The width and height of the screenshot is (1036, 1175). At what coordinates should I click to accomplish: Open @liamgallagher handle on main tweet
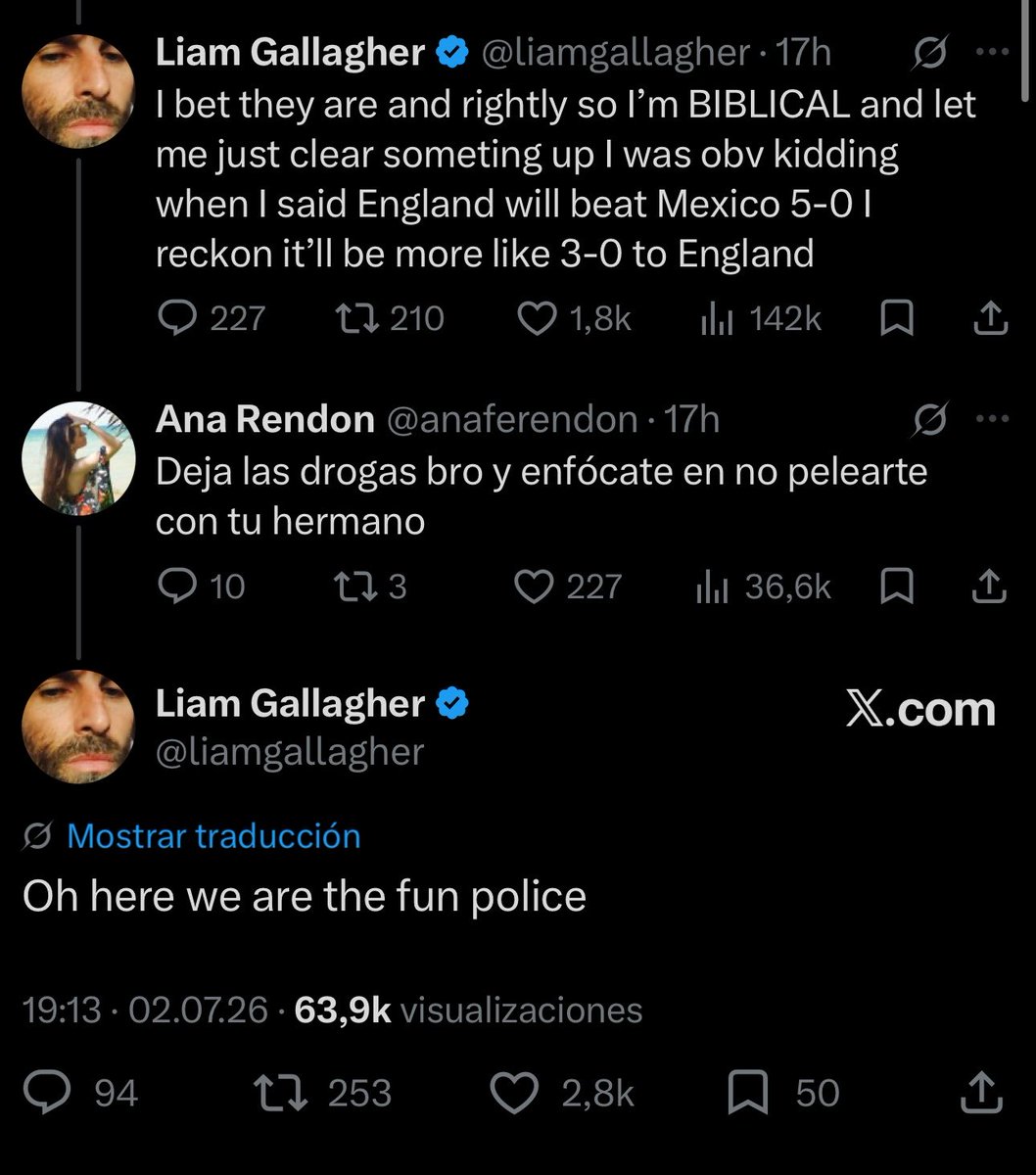pyautogui.click(x=290, y=752)
